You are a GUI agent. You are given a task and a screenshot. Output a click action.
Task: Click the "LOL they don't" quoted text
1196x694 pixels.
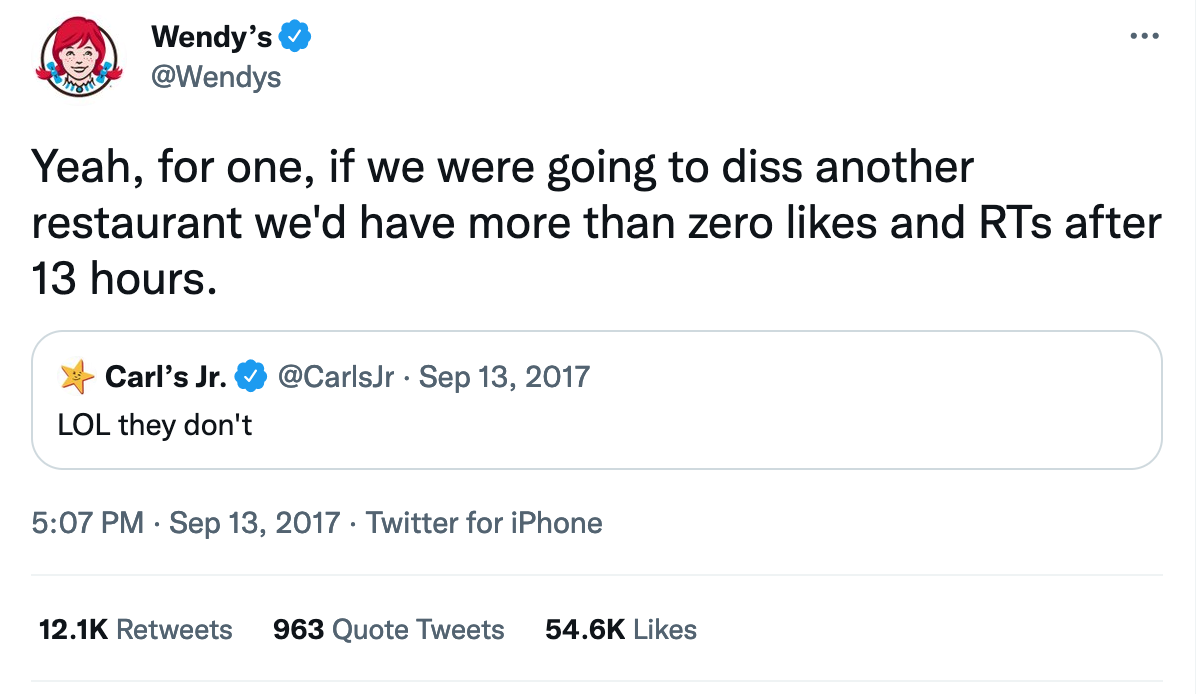click(x=155, y=424)
